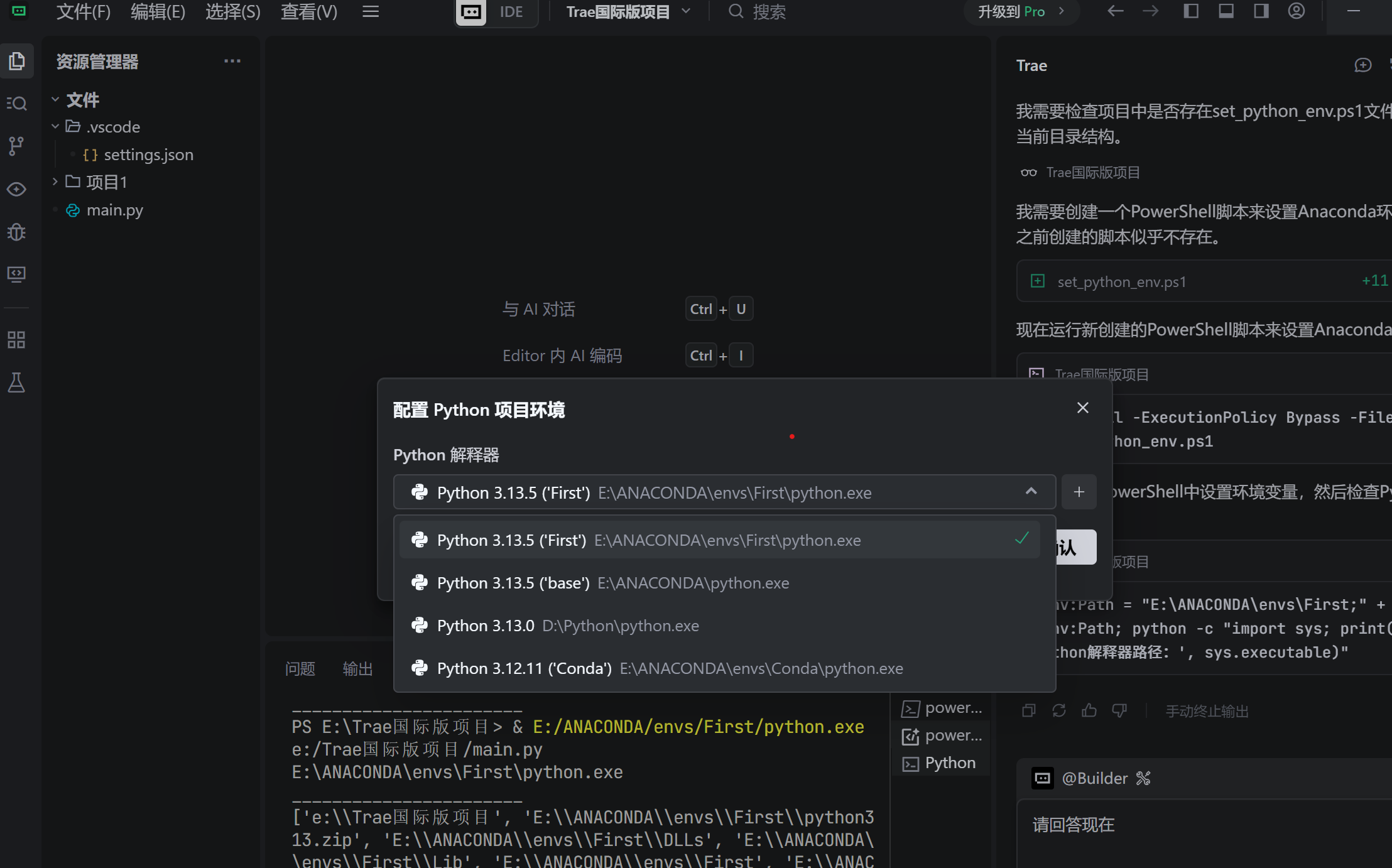Give a thumbs-up to the AI response

[1089, 710]
